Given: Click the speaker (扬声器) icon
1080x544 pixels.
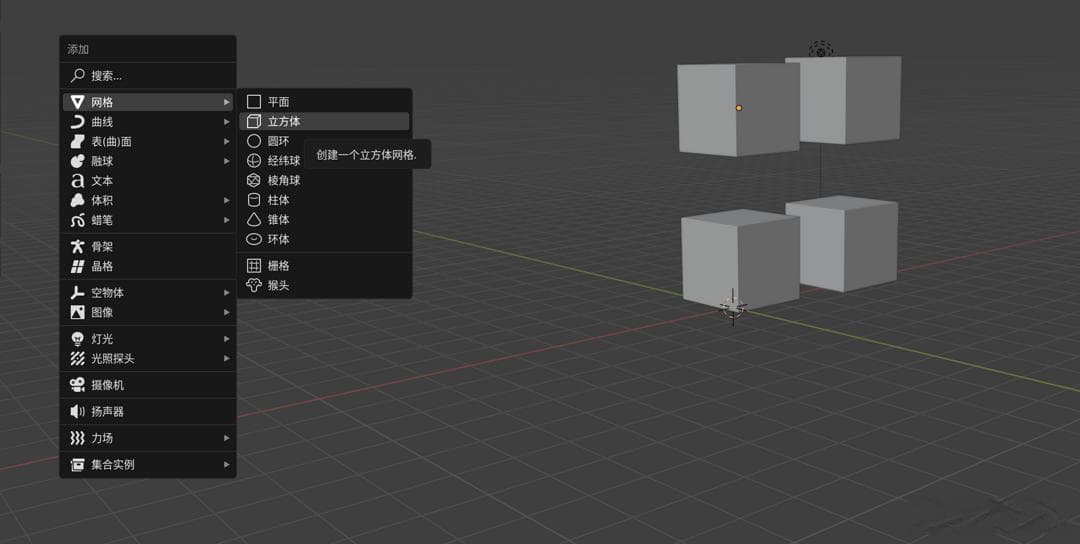Looking at the screenshot, I should pyautogui.click(x=77, y=411).
